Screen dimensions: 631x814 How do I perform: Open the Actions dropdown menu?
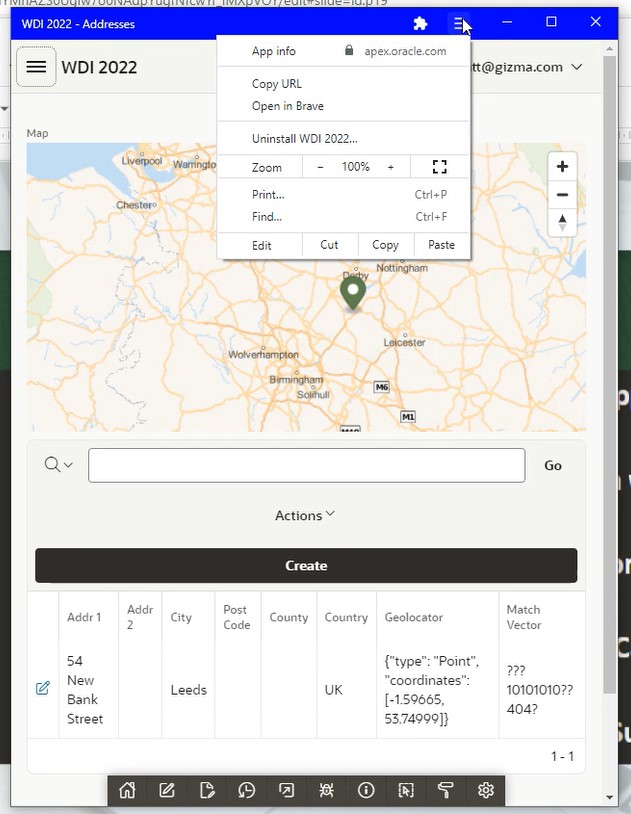coord(305,515)
